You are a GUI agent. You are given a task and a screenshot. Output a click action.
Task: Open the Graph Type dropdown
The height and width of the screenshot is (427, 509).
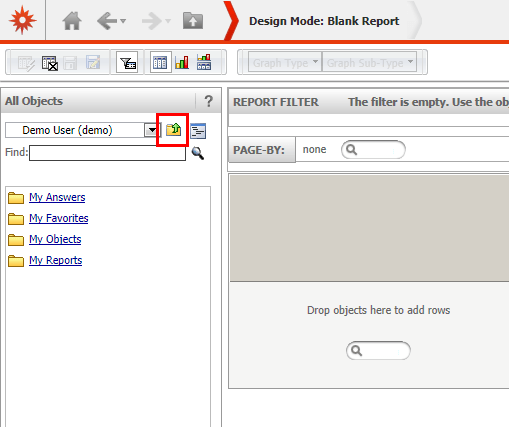285,62
